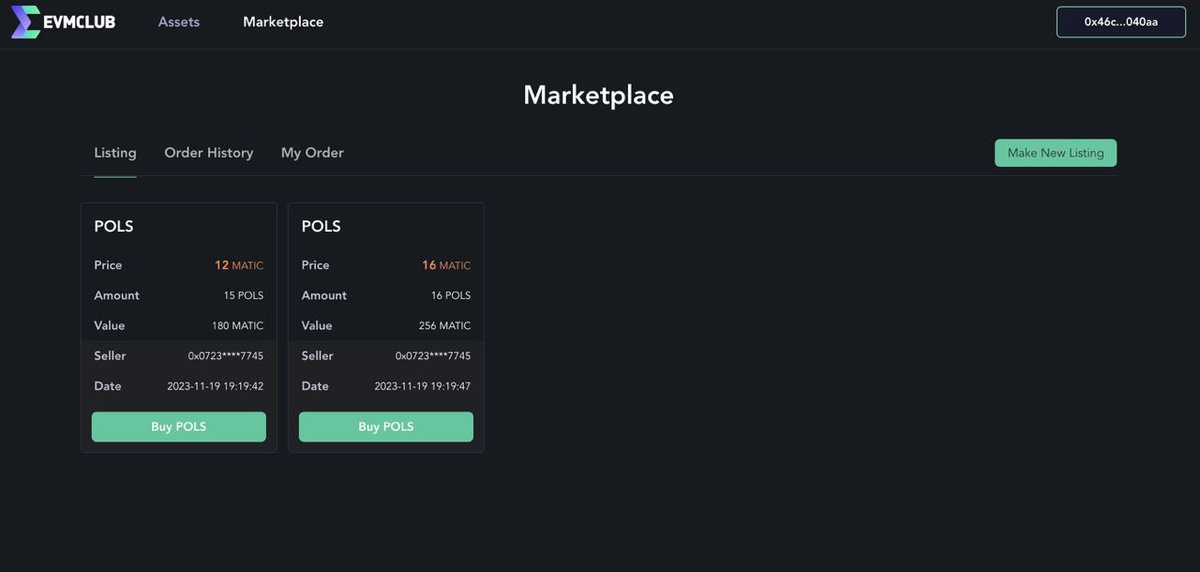This screenshot has height=572, width=1200.
Task: Click the EVMCLUB logo
Action: click(x=63, y=21)
